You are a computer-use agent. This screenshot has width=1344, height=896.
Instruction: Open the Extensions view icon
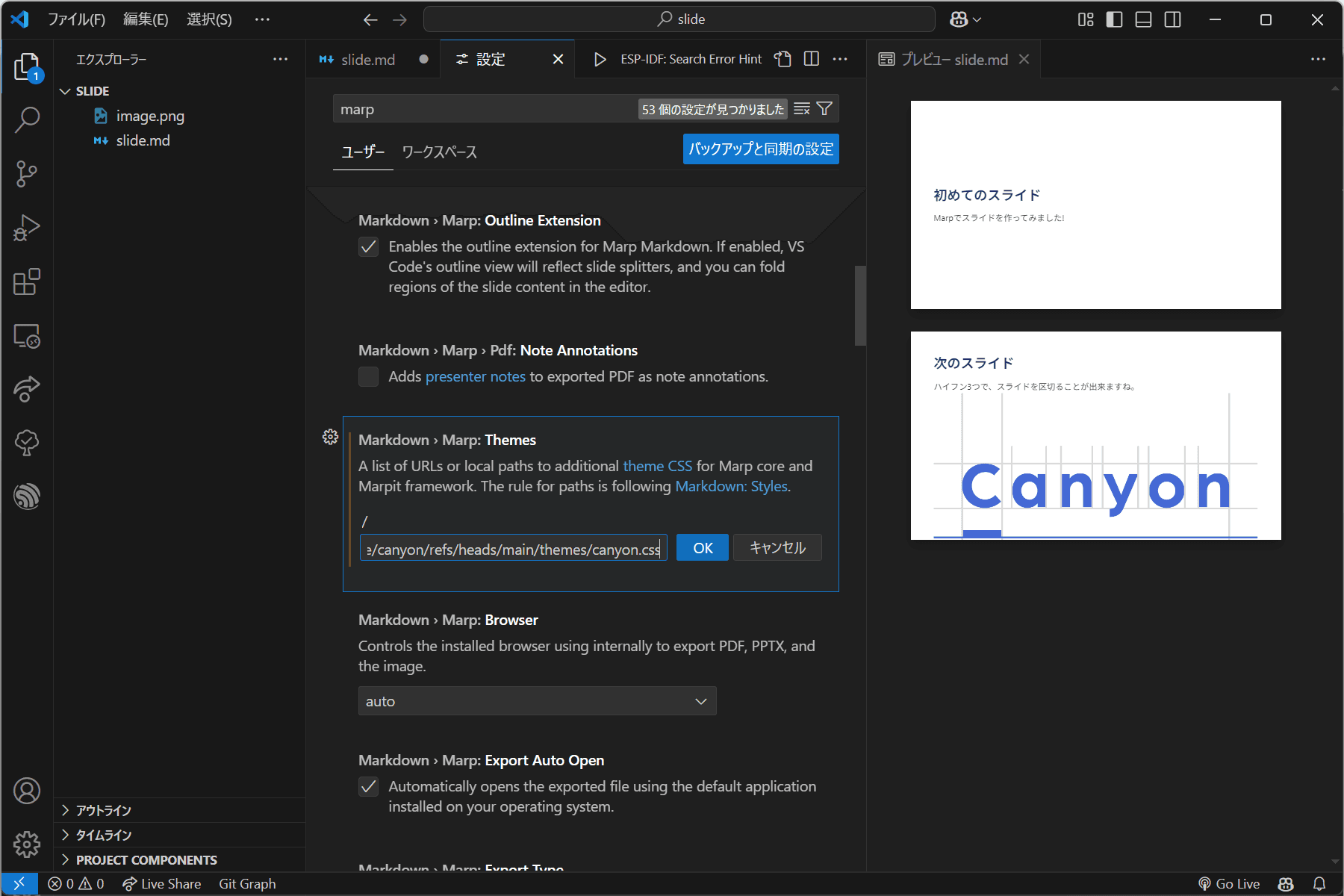click(27, 282)
